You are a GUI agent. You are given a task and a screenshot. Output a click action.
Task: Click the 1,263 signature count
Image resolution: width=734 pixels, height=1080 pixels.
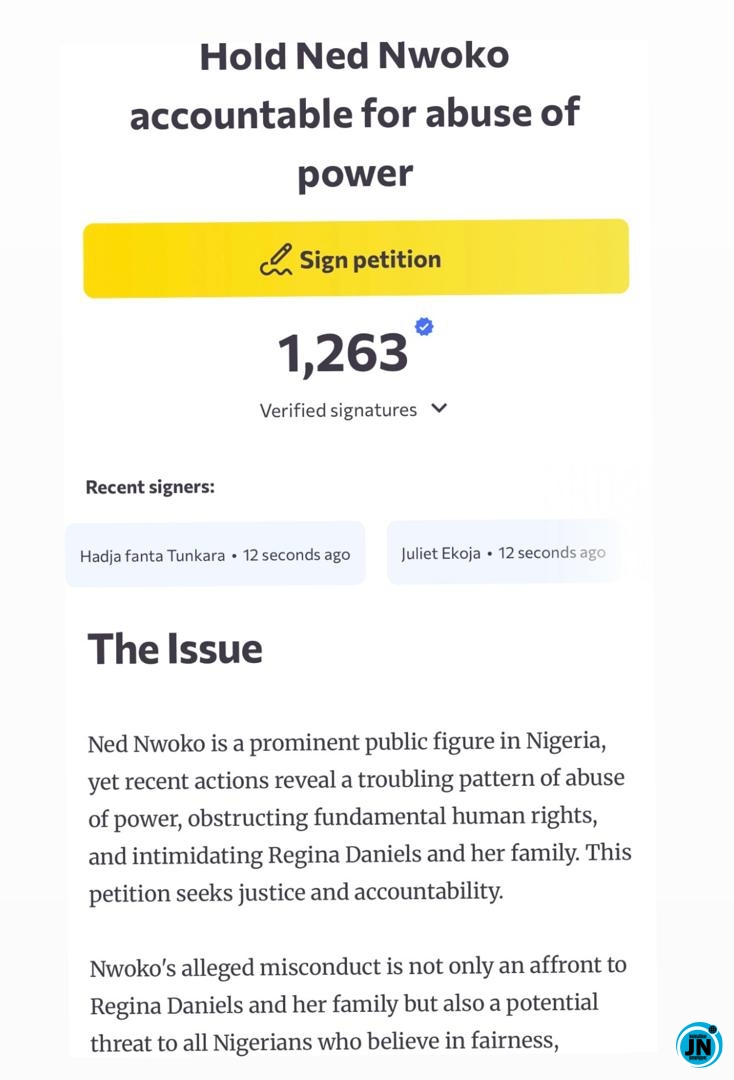(x=342, y=354)
